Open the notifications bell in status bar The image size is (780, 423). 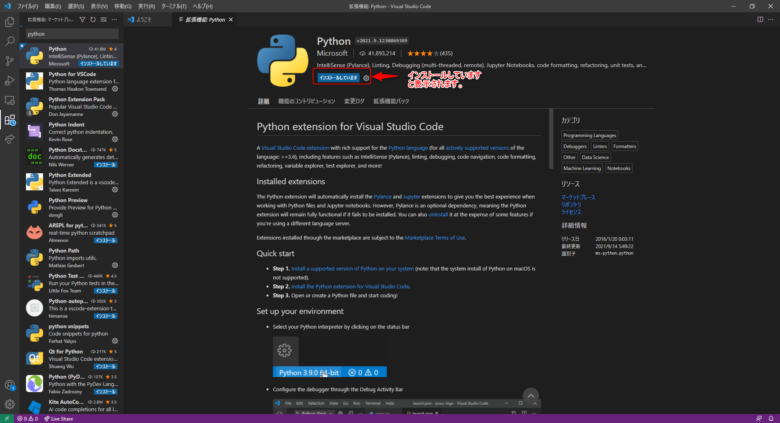[x=771, y=419]
